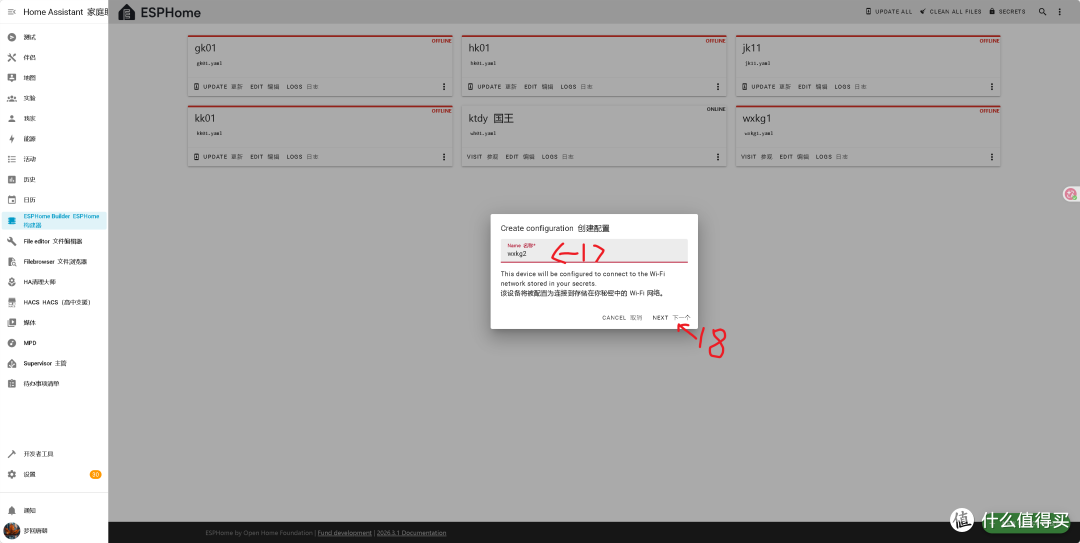Screen dimensions: 1080x543
Task: Click EDIT on the gk01 card
Action: click(264, 87)
